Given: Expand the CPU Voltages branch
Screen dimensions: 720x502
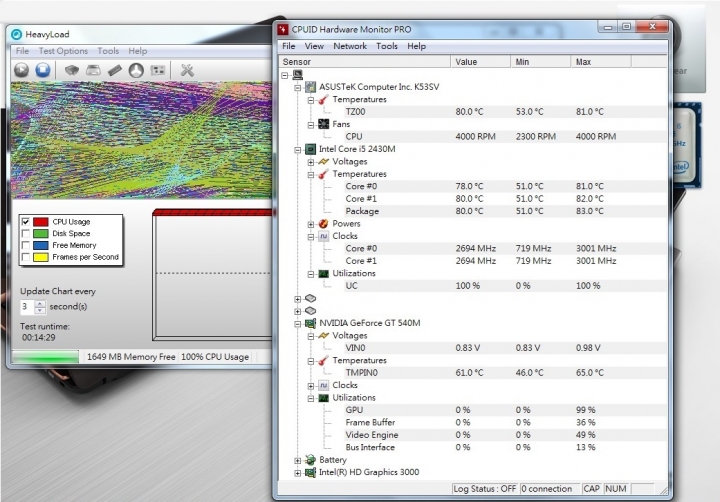Looking at the screenshot, I should (x=311, y=162).
